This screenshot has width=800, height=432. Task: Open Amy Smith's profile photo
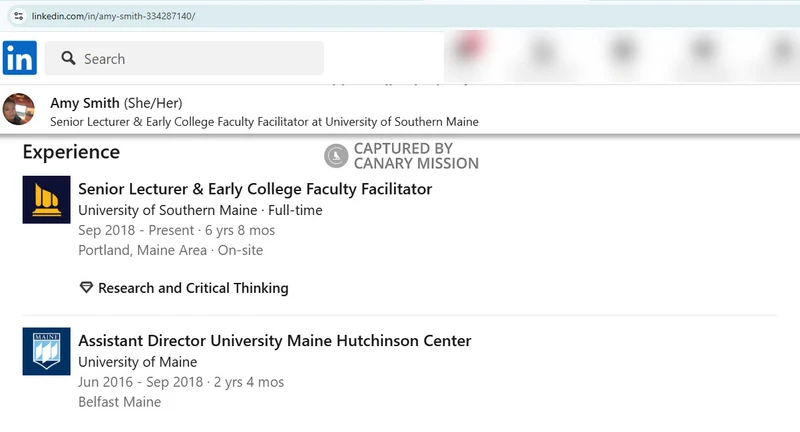(x=18, y=109)
